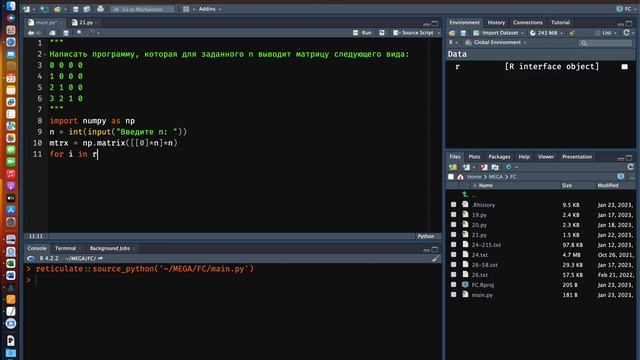
Task: Check the 24-215.txt file checkbox
Action: 453,244
